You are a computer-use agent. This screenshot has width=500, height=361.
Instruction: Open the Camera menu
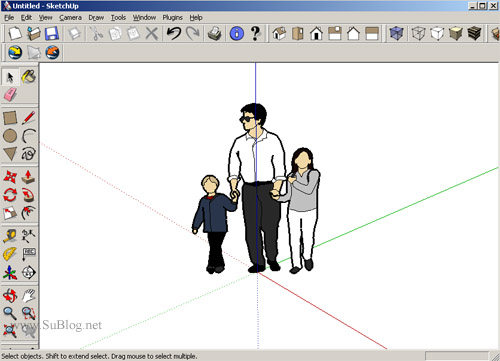tap(70, 18)
